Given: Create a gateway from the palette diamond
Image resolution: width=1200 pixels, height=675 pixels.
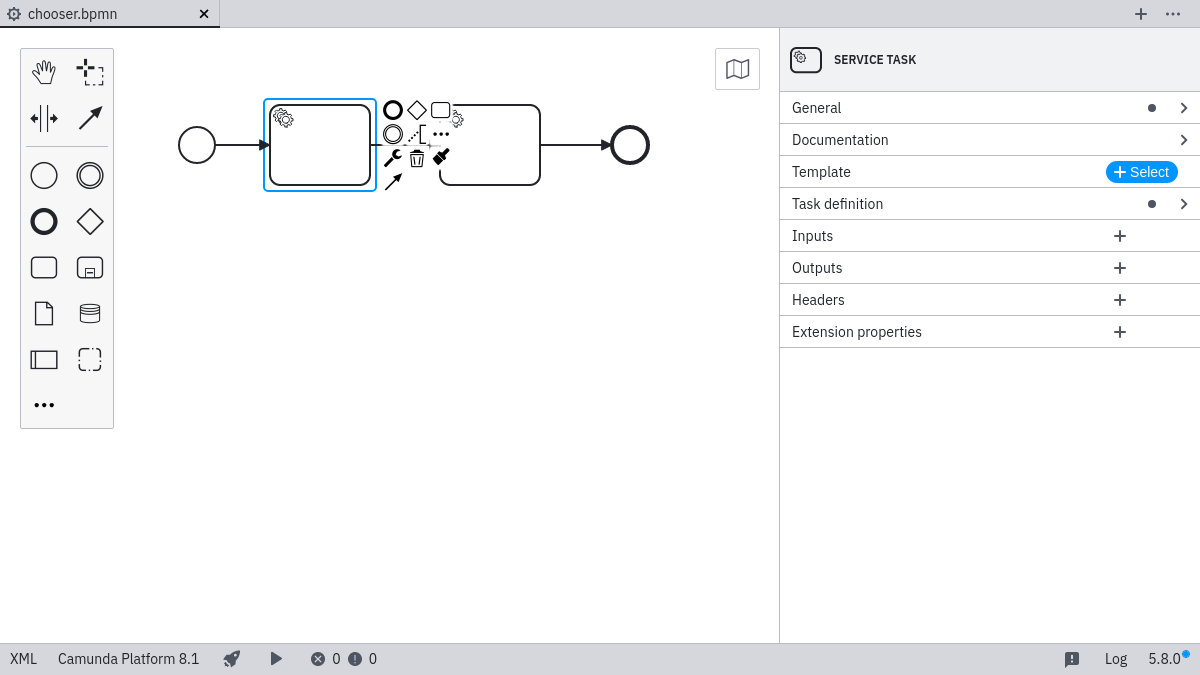Looking at the screenshot, I should pos(90,222).
